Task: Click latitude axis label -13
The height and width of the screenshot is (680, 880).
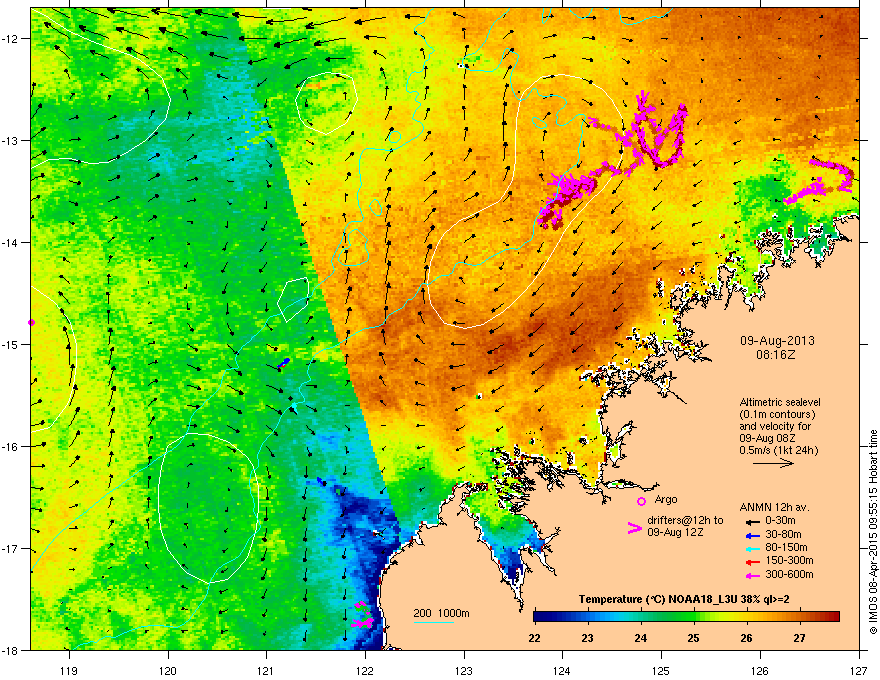Action: tap(10, 141)
